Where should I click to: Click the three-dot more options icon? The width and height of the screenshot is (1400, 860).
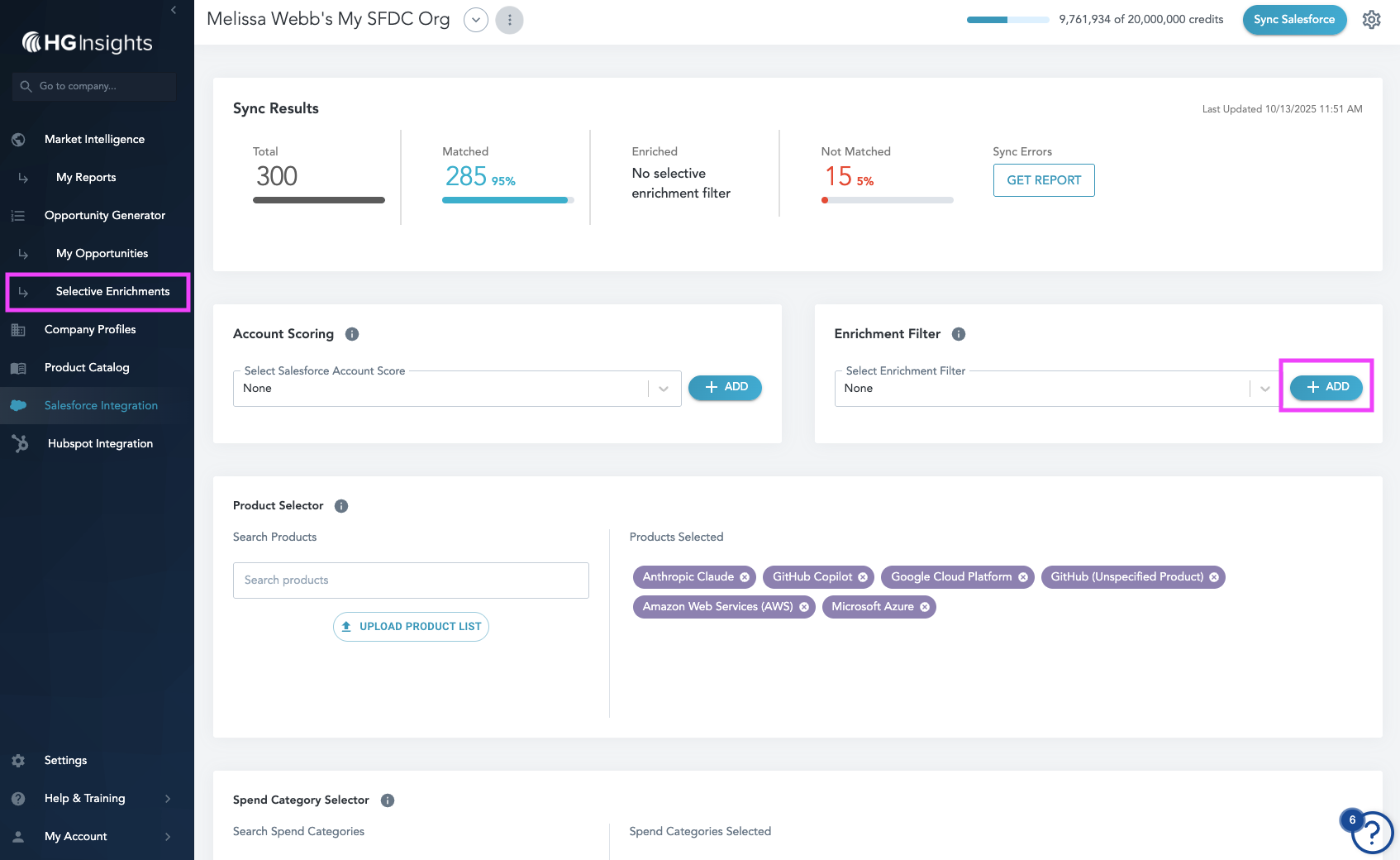(509, 20)
